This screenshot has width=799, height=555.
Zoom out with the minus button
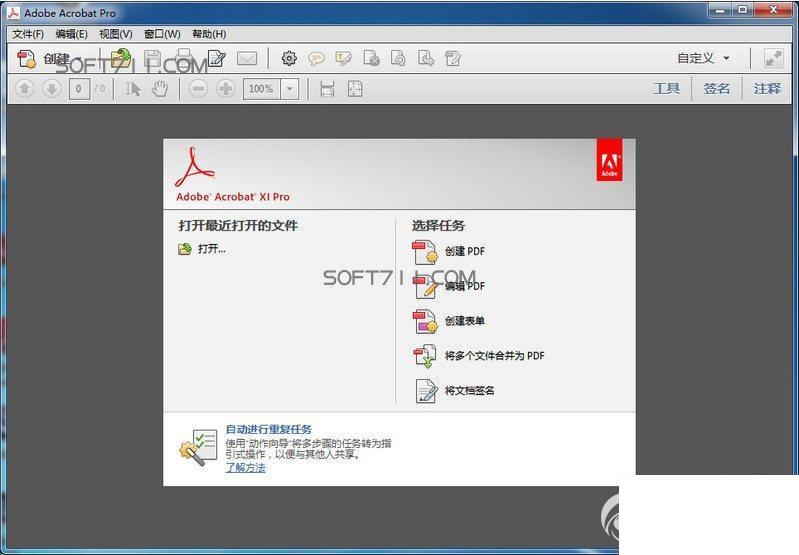coord(198,89)
